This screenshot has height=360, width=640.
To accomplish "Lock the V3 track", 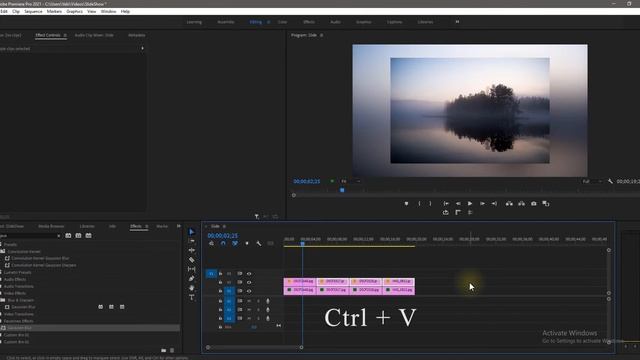I will (220, 274).
